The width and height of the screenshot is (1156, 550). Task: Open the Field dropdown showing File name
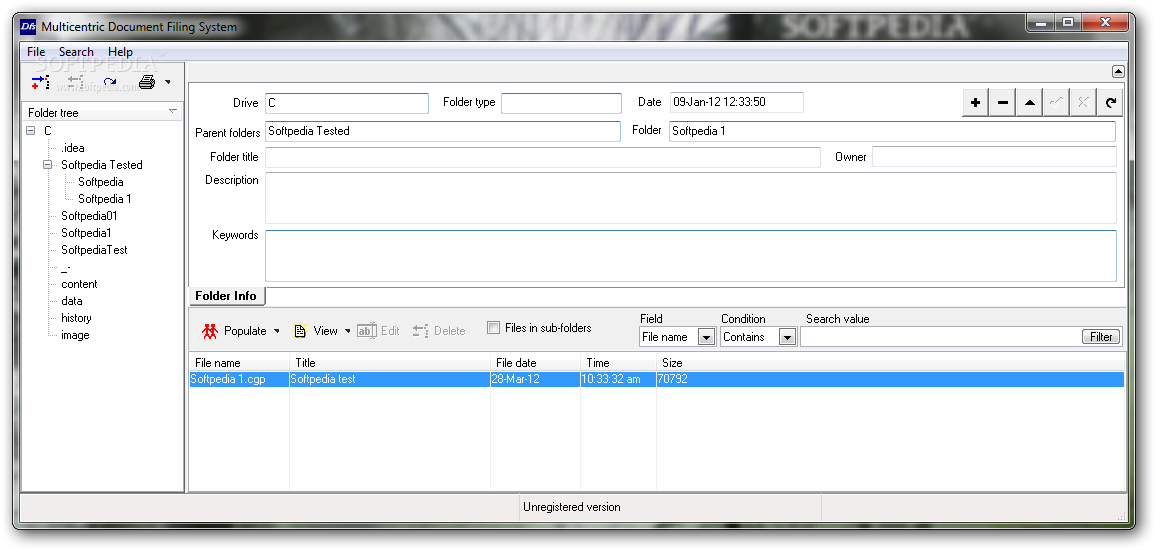[706, 337]
